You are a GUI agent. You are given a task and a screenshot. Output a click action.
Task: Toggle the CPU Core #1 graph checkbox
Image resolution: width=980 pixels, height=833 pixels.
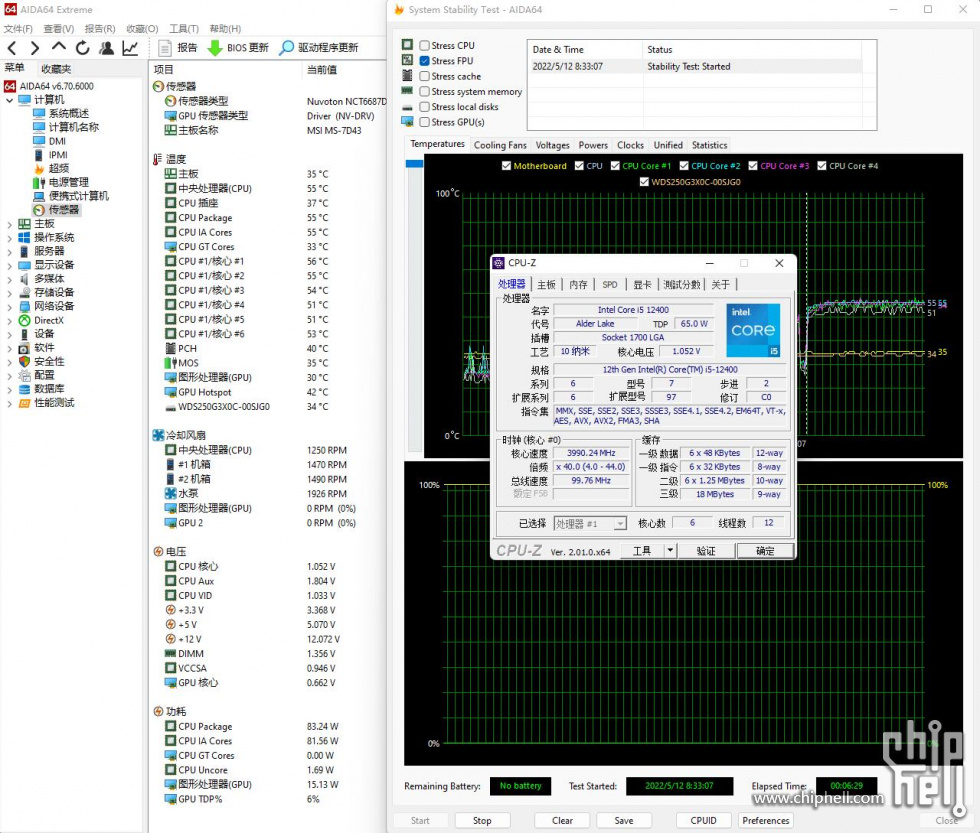click(615, 166)
